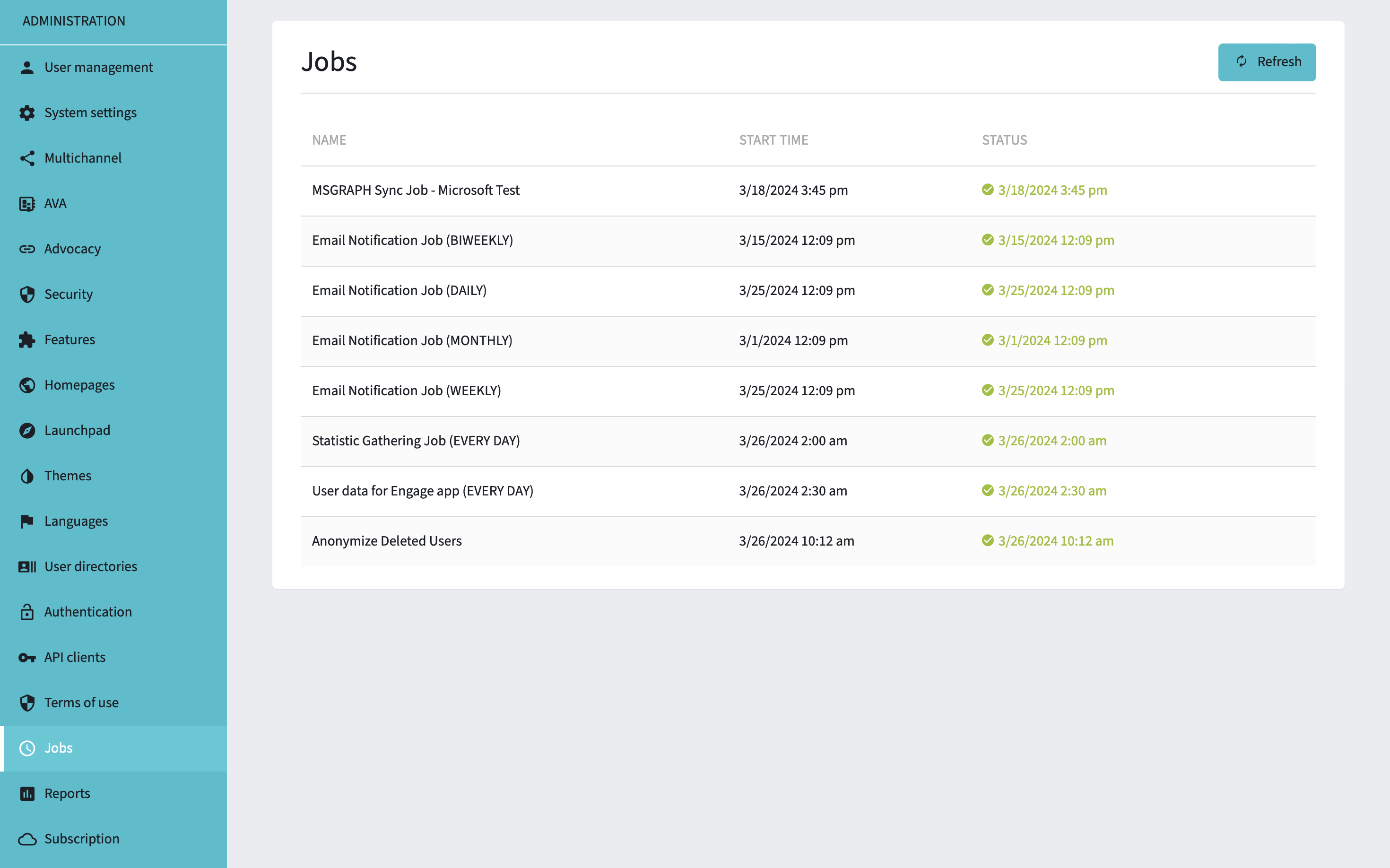Screen dimensions: 1390x868
Task: Select Security in the sidebar
Action: [113, 295]
